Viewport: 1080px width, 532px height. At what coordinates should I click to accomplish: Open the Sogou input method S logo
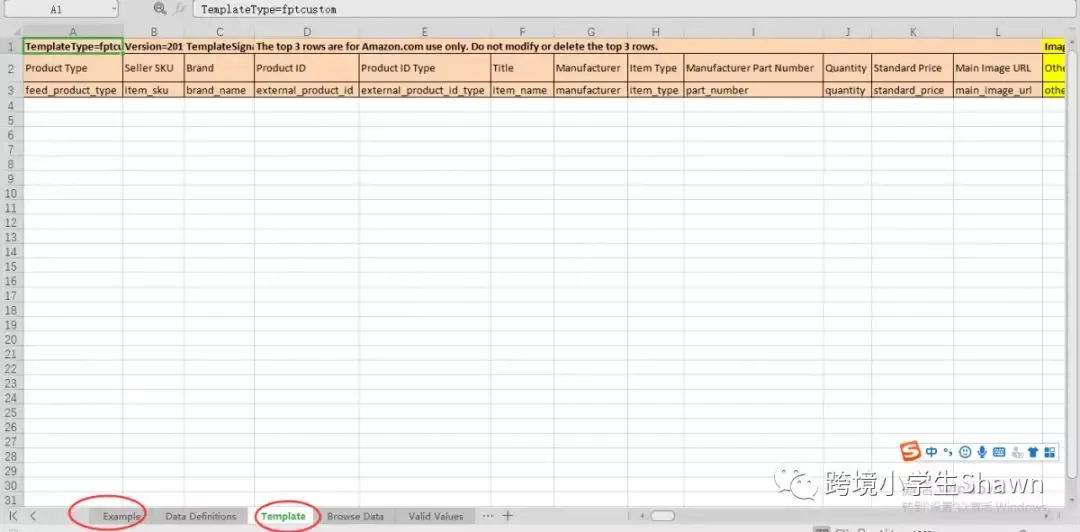pos(911,451)
